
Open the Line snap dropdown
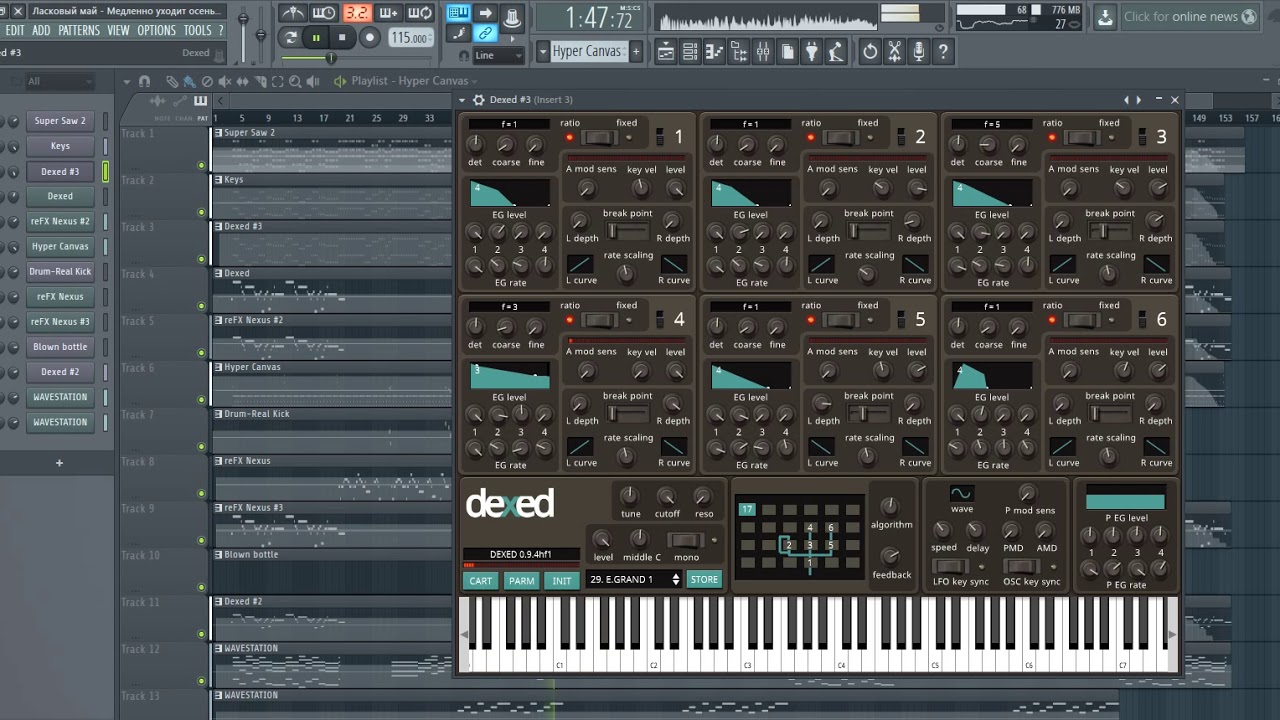coord(497,55)
